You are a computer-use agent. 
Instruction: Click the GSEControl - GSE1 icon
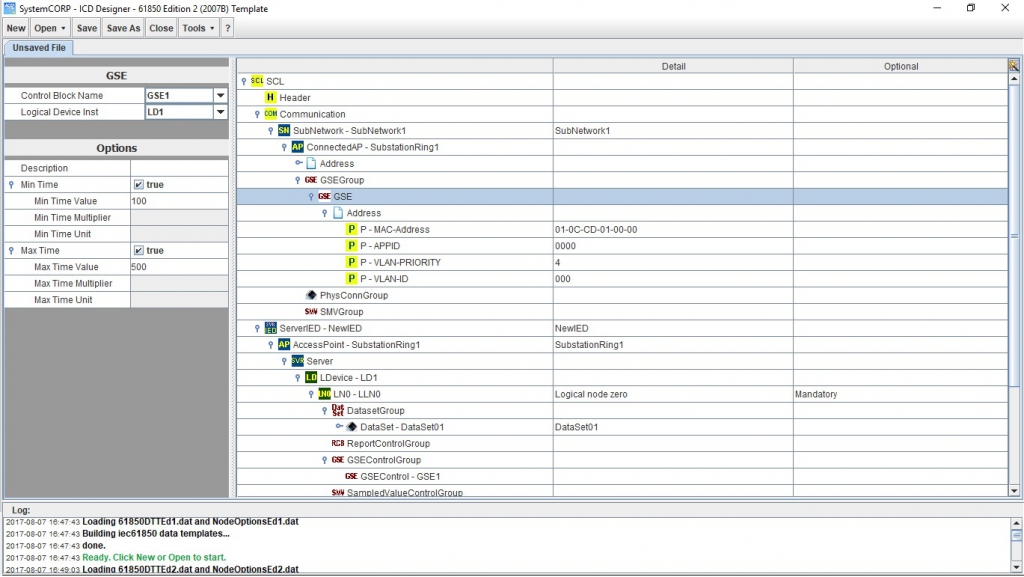[351, 476]
